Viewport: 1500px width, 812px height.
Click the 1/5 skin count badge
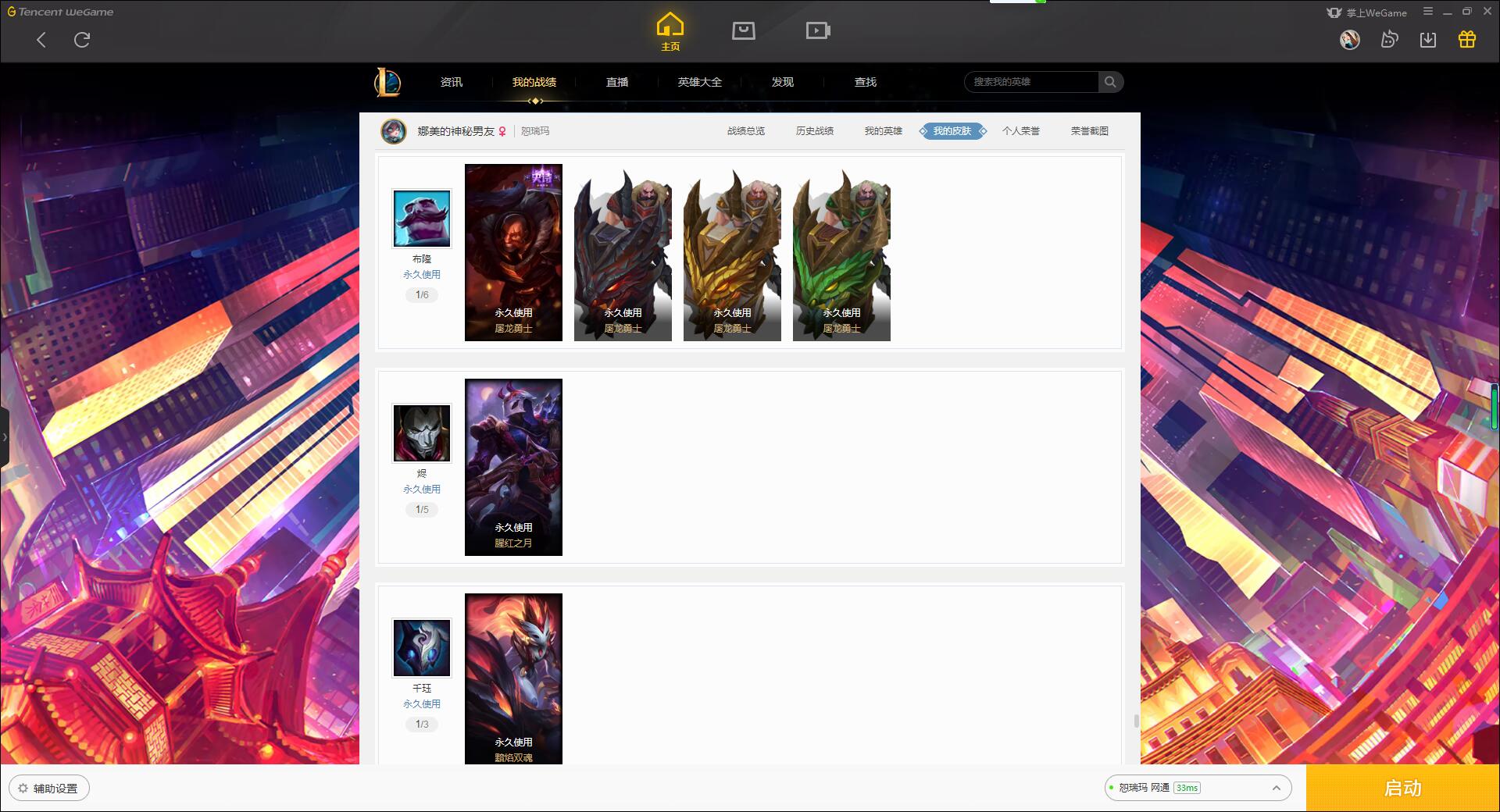click(x=422, y=510)
